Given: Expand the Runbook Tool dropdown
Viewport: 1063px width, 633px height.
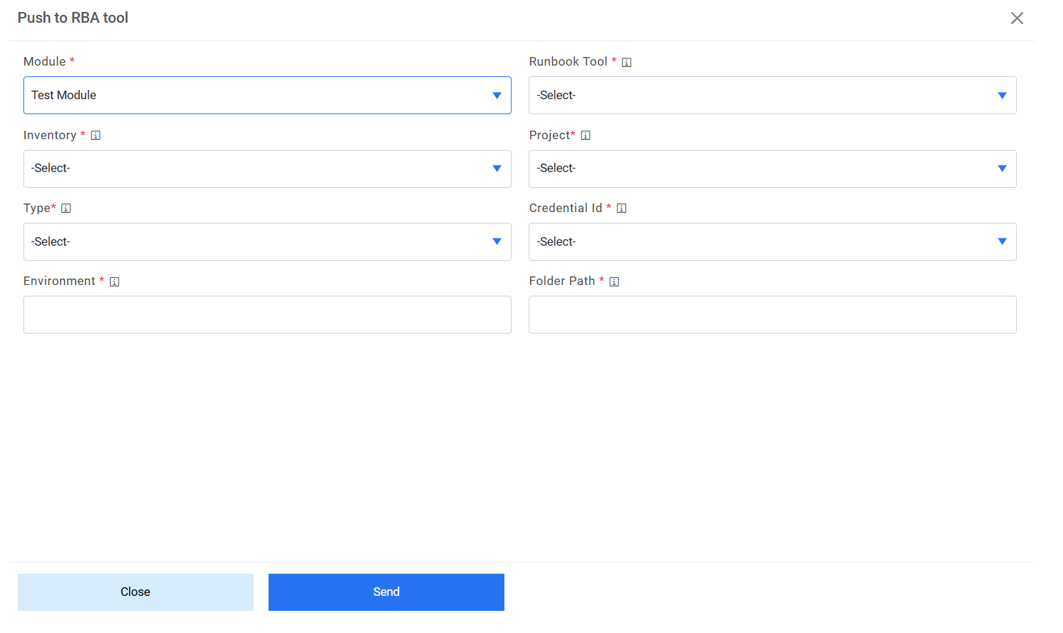Looking at the screenshot, I should [772, 95].
